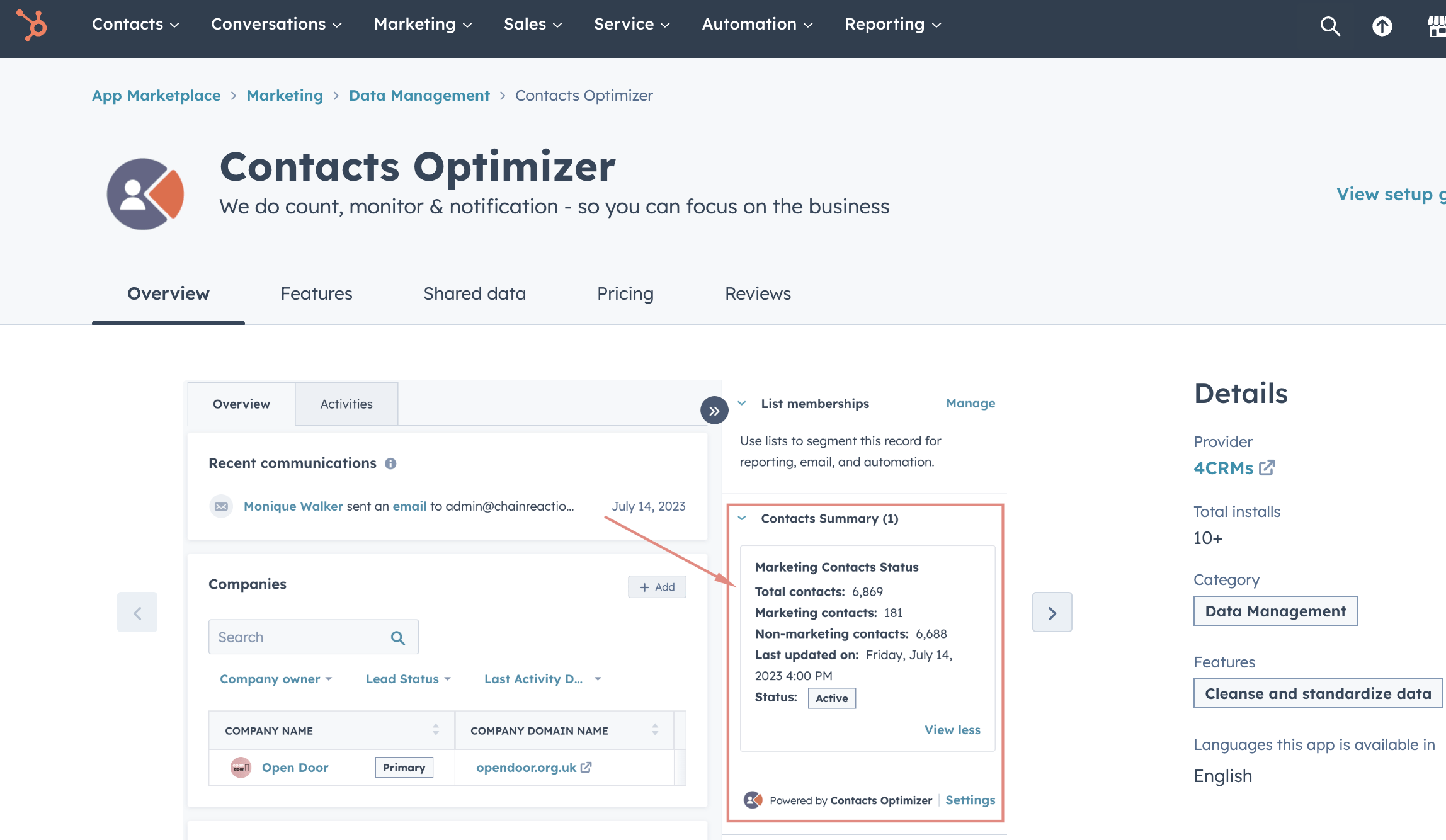The image size is (1446, 840).
Task: Open Company owner filter dropdown
Action: click(x=275, y=679)
